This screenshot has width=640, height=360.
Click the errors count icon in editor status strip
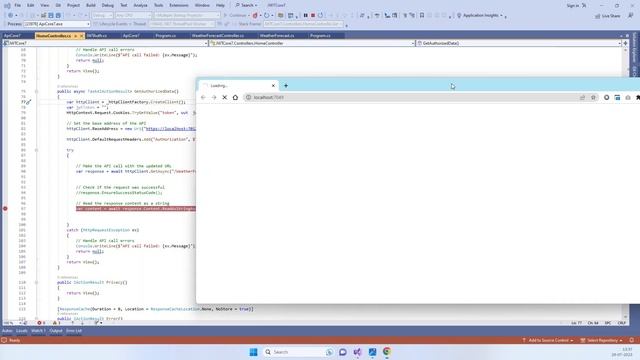coord(40,323)
